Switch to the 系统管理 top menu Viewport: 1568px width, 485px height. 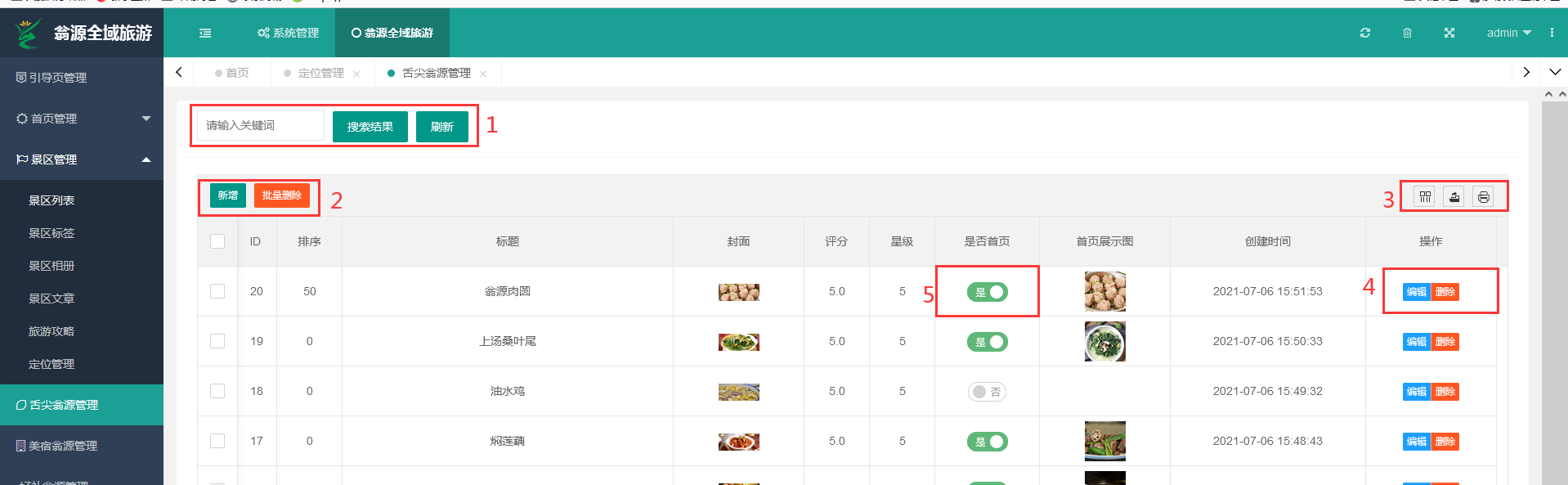288,33
